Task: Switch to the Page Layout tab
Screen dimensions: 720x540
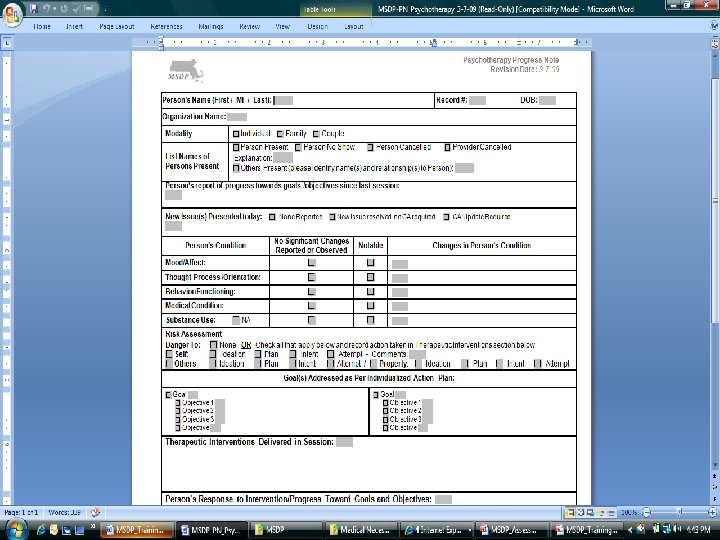Action: tap(117, 27)
